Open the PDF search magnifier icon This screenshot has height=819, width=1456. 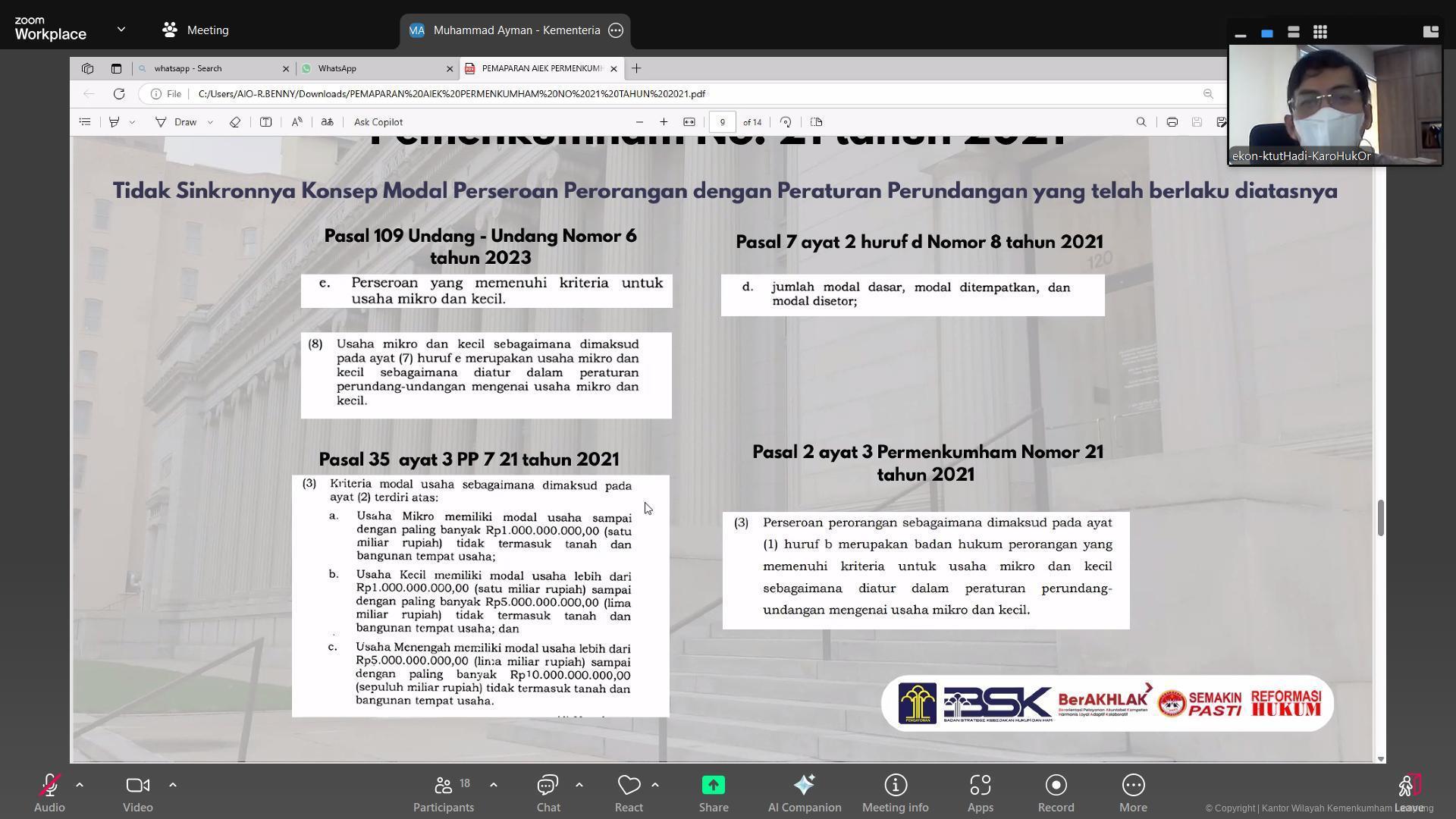click(x=1141, y=122)
